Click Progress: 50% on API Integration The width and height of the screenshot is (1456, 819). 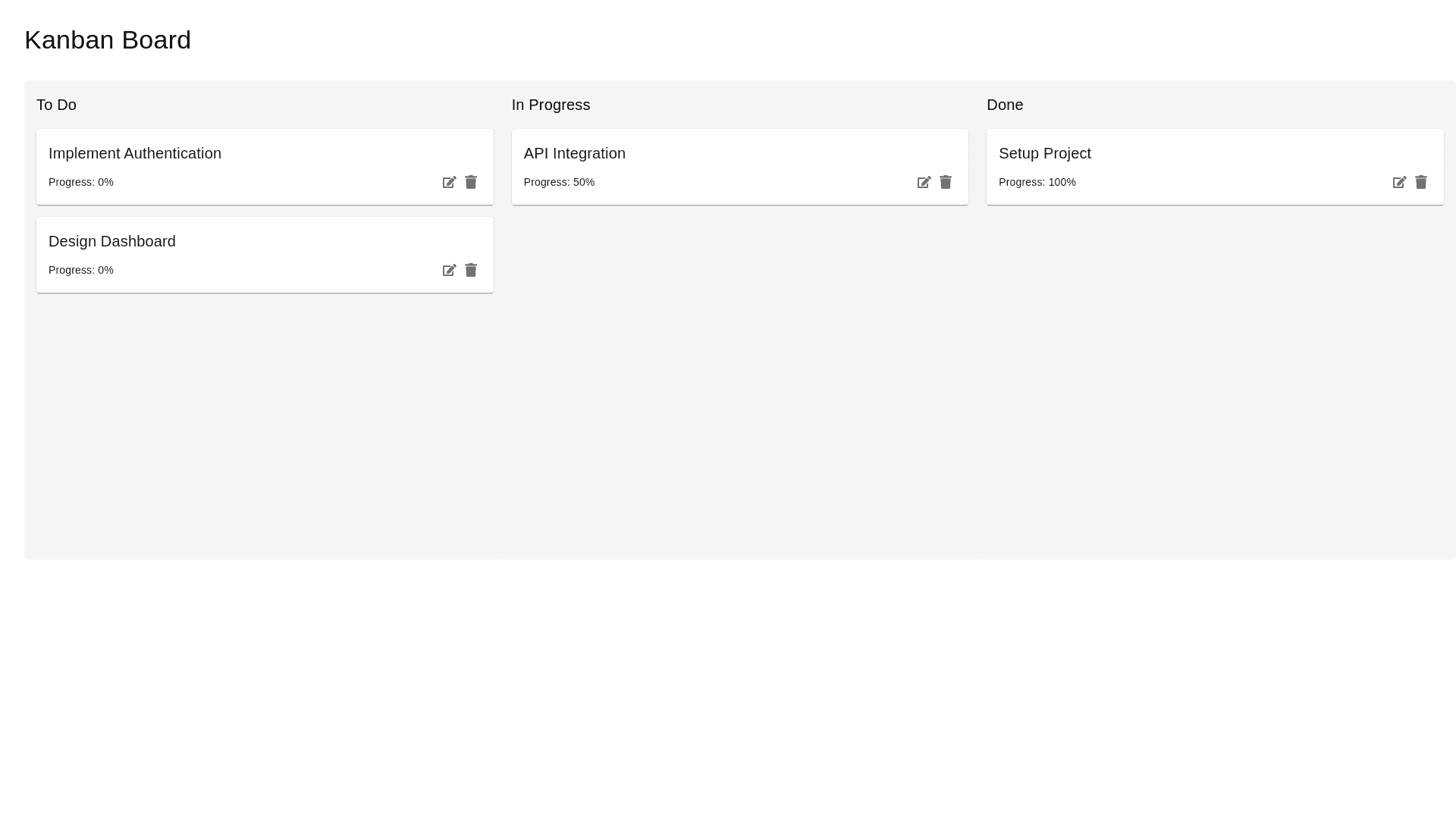pos(559,182)
